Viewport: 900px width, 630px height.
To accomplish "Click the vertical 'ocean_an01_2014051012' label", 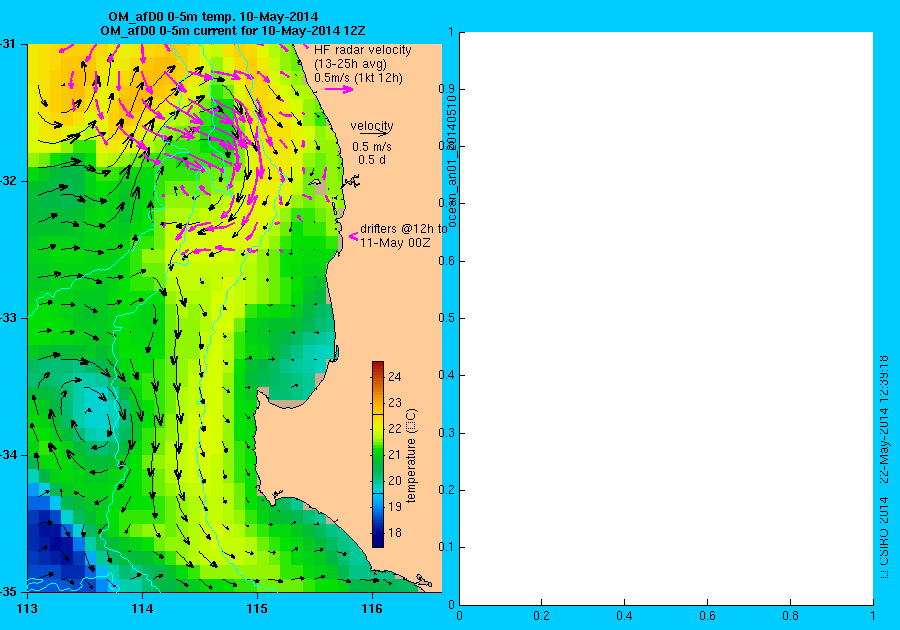I will pyautogui.click(x=452, y=161).
